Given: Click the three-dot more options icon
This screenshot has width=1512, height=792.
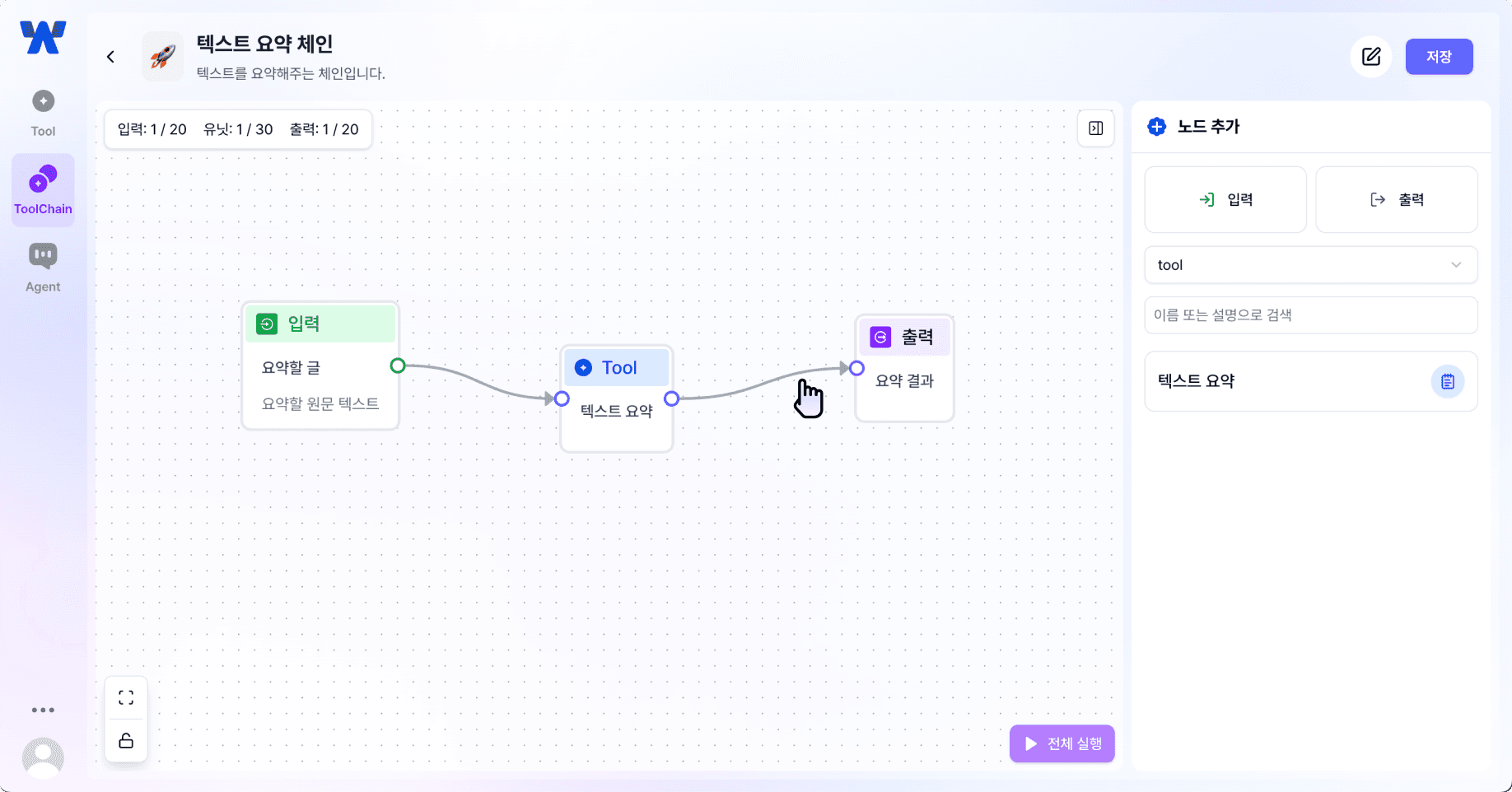Looking at the screenshot, I should [x=43, y=710].
